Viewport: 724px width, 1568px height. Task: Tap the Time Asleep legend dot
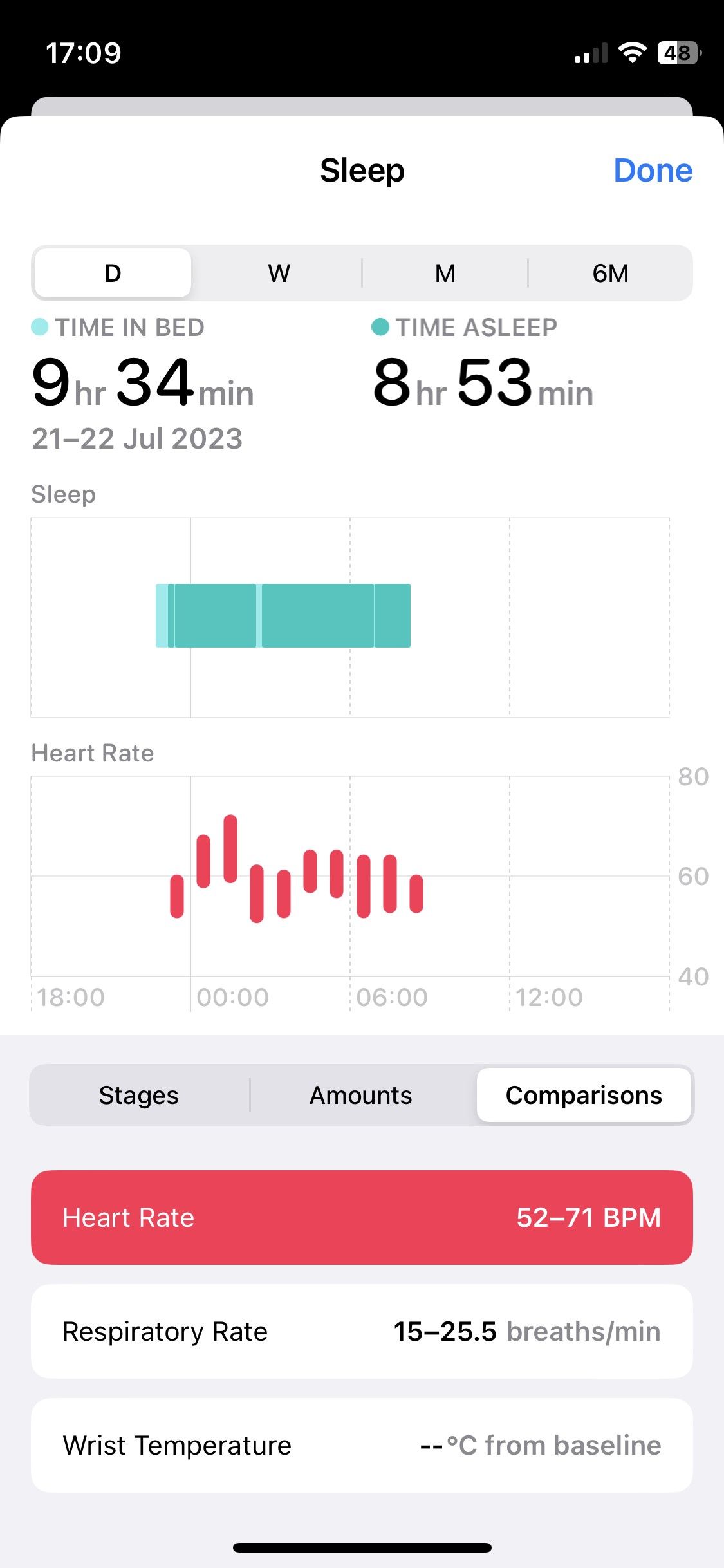pos(380,327)
